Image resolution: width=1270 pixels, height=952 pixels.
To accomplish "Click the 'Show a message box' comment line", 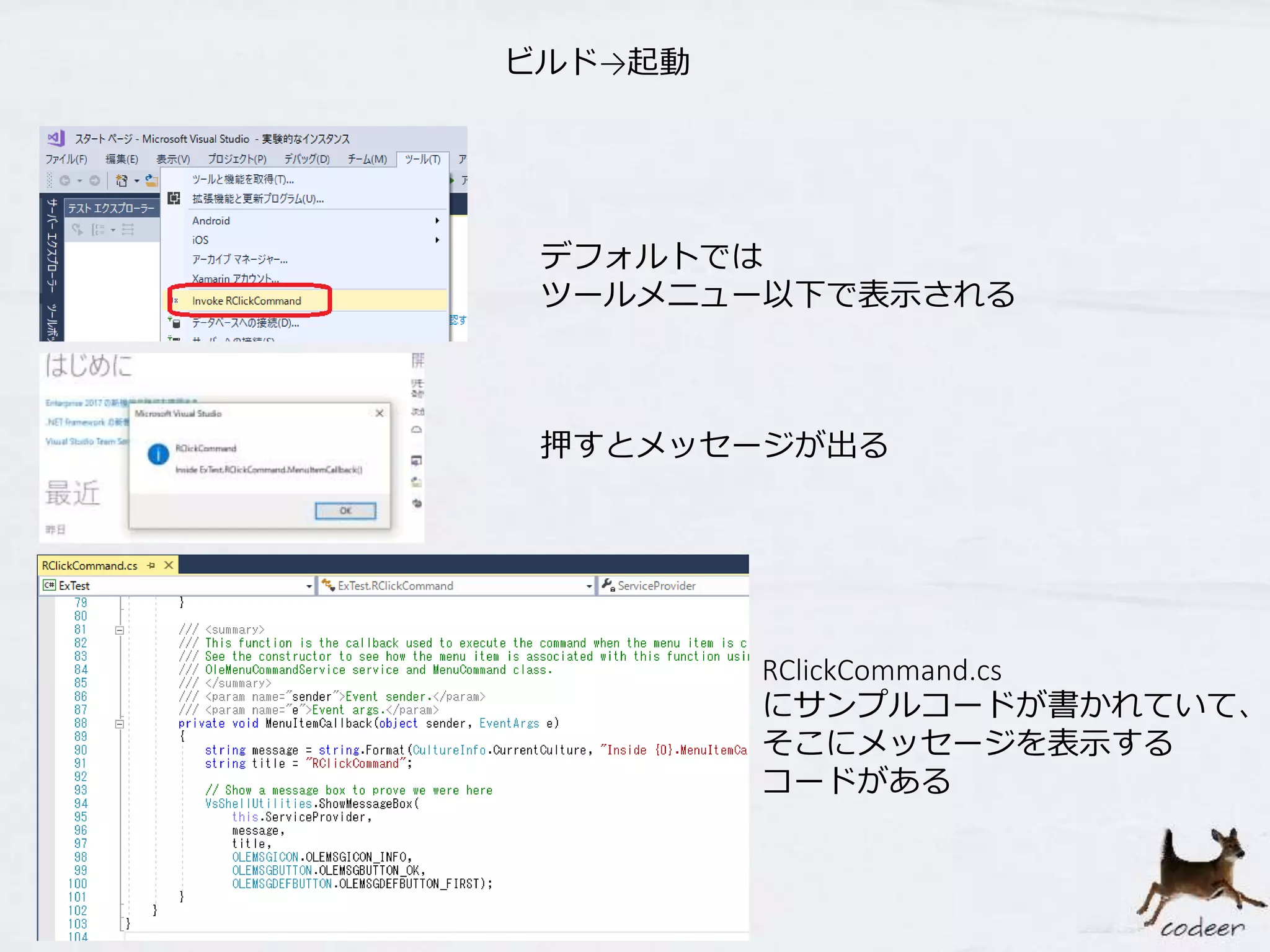I will 349,790.
